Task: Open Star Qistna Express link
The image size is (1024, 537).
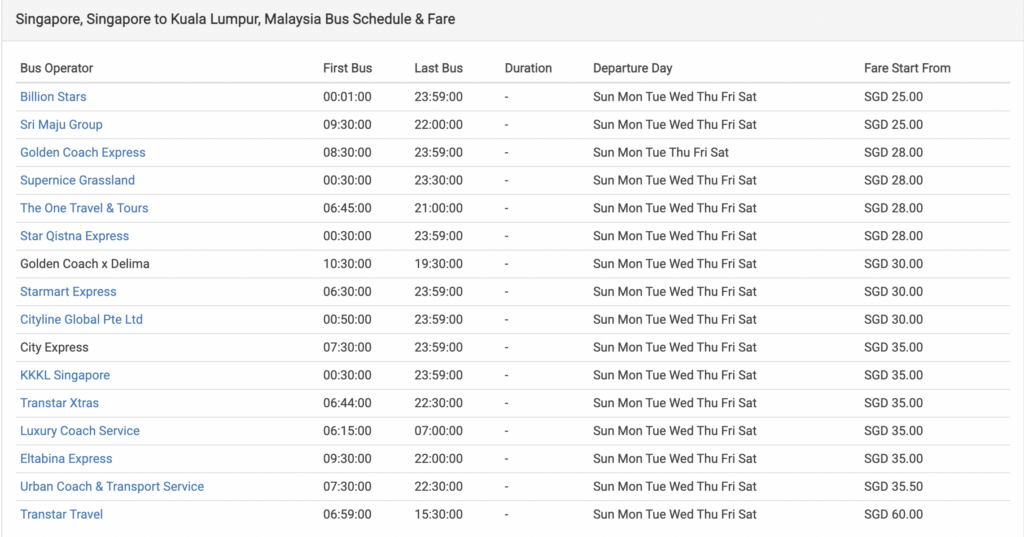Action: pos(74,236)
